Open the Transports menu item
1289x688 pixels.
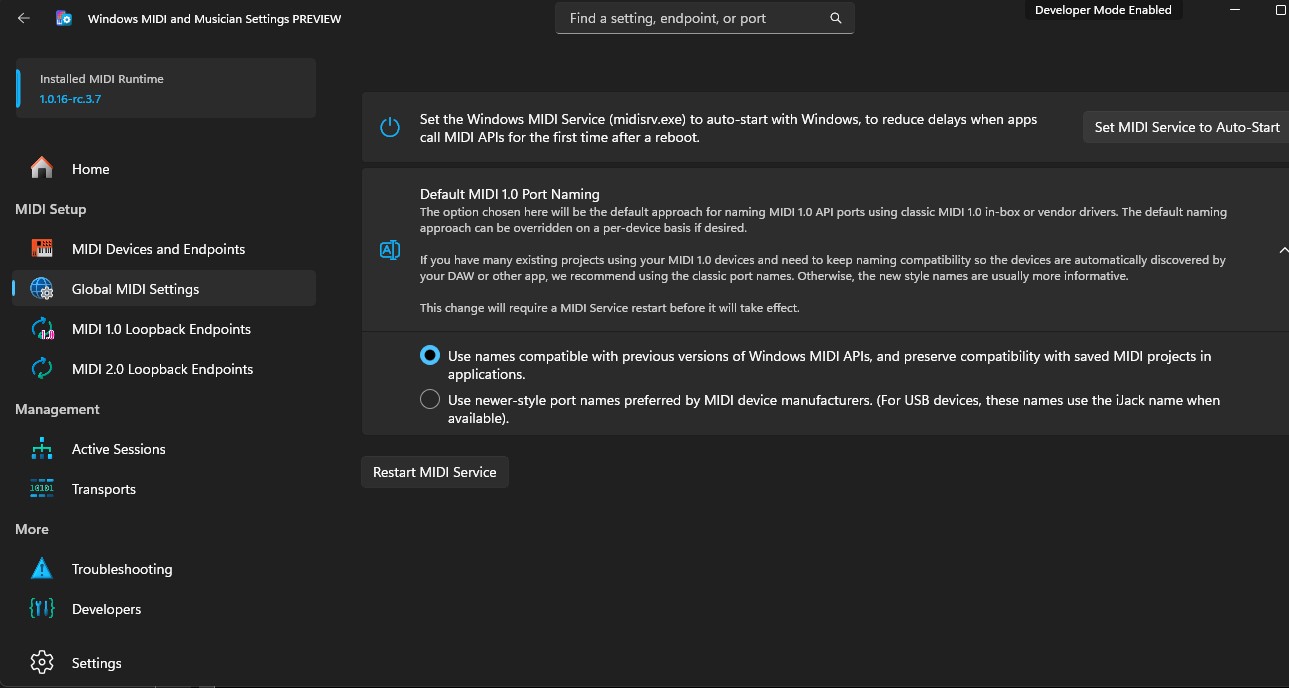104,489
